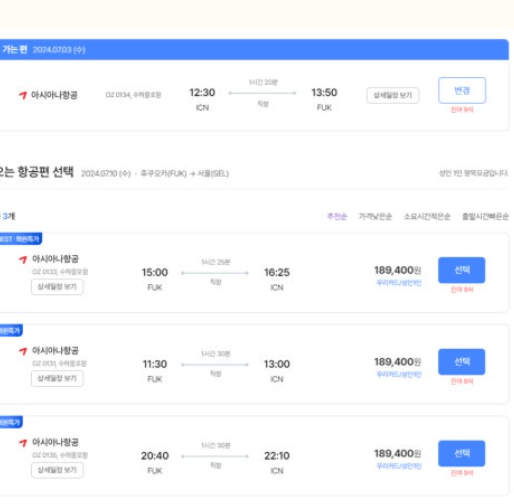Click the 아시아나항공 name on the outbound flight

[54, 95]
